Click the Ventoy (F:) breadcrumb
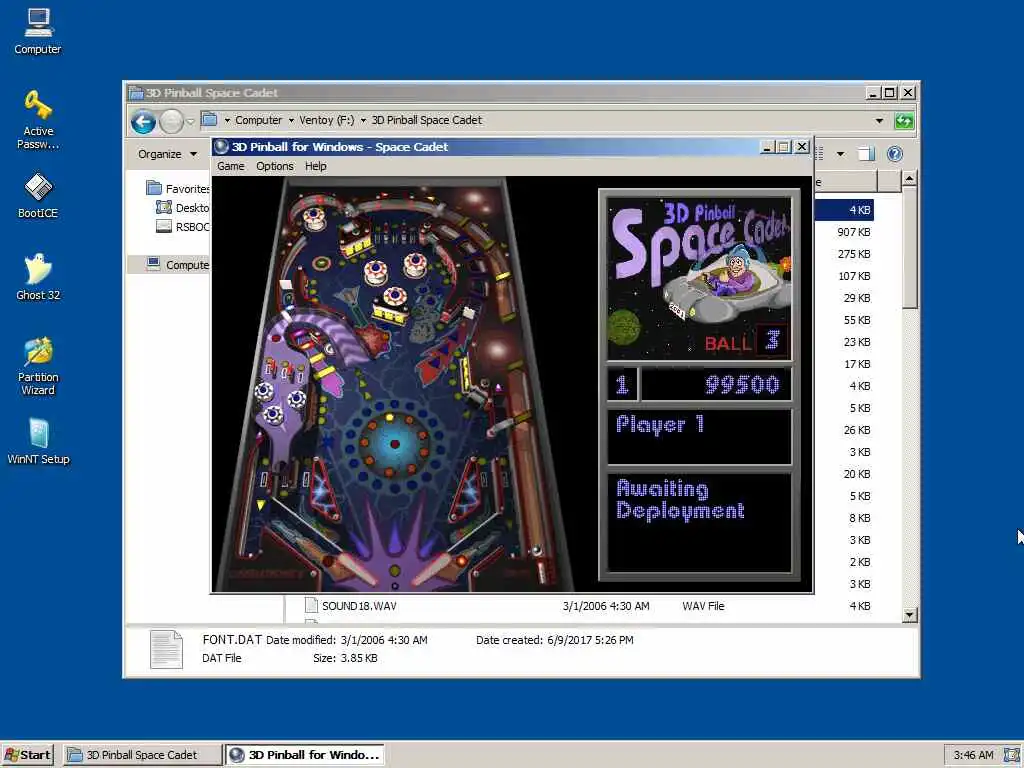The width and height of the screenshot is (1024, 768). coord(327,120)
